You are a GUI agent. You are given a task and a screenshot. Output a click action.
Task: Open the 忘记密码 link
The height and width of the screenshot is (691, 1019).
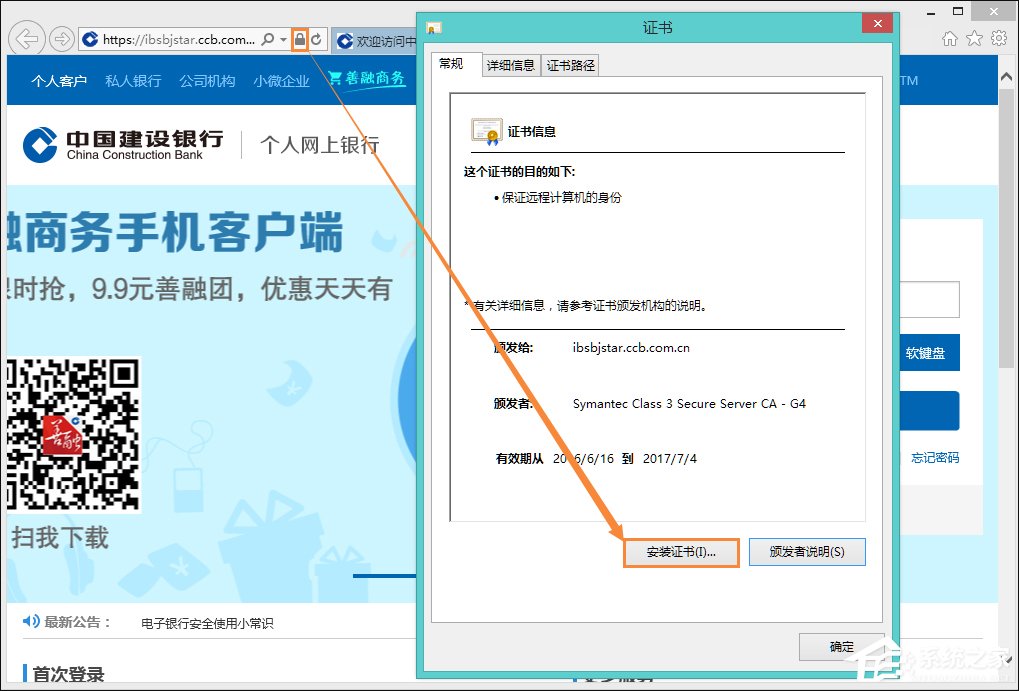pos(934,457)
